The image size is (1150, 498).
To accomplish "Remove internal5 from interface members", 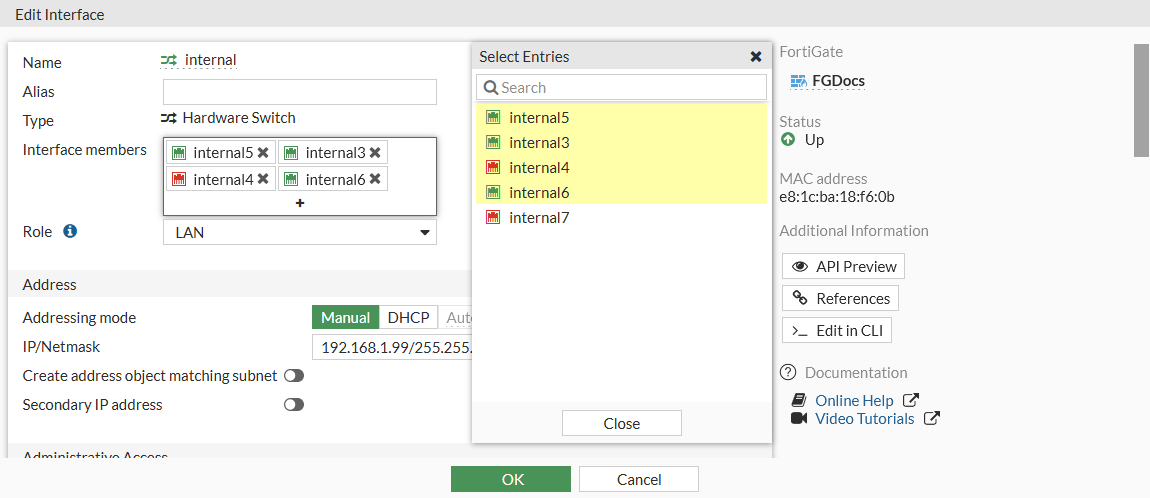I will pyautogui.click(x=263, y=153).
